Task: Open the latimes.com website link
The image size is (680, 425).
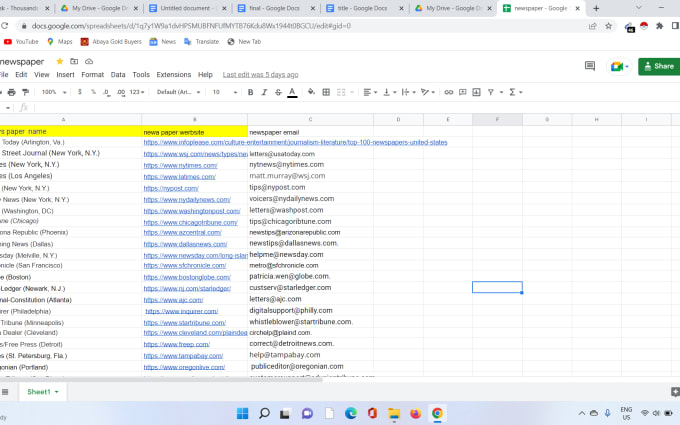Action: click(180, 177)
